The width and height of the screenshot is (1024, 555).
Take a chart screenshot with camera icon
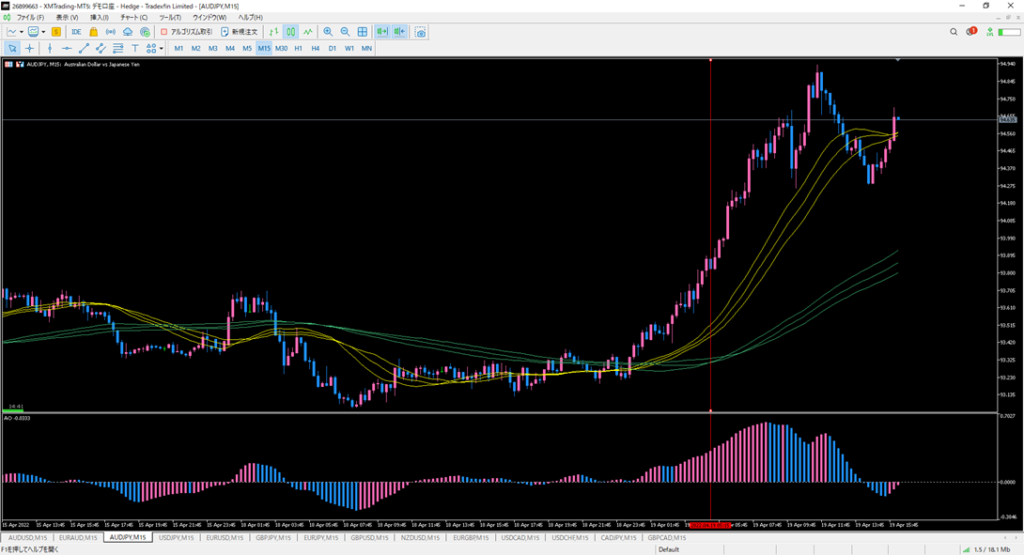point(421,32)
